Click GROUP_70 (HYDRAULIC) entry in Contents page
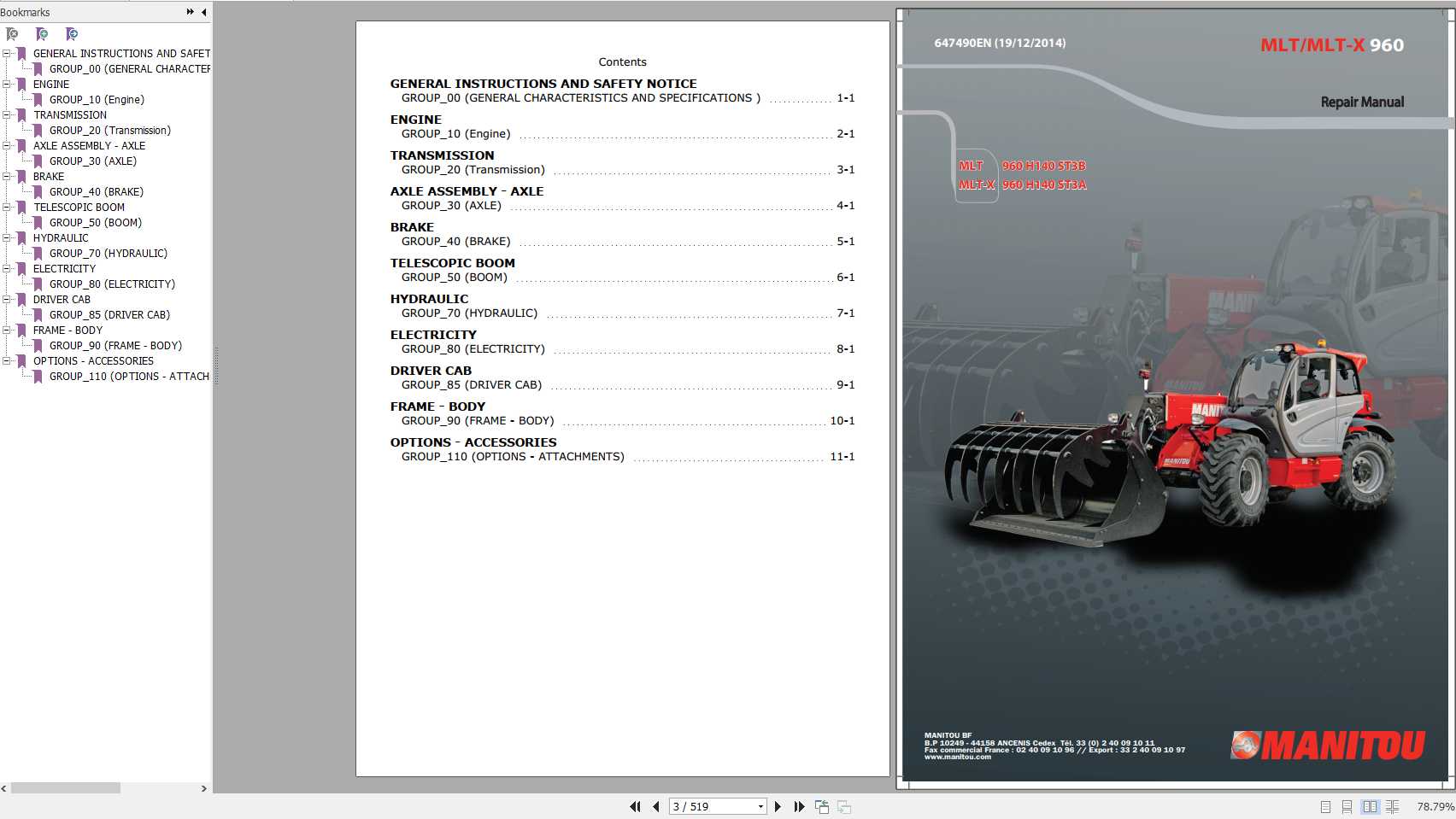The image size is (1456, 819). pos(470,313)
